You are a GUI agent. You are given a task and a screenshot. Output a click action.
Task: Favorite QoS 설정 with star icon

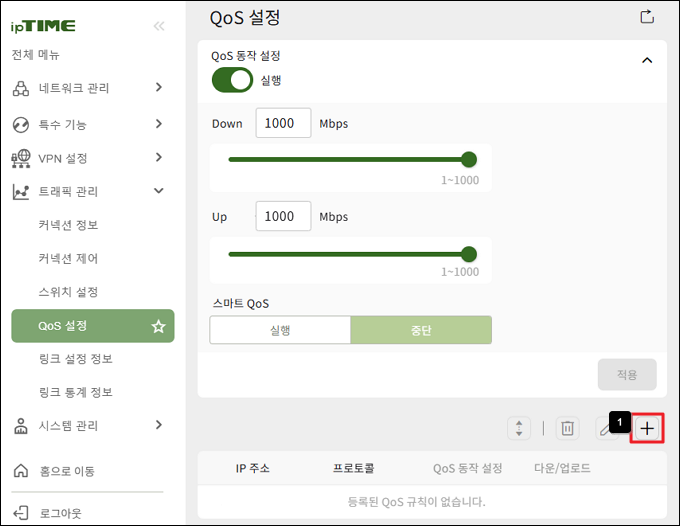coord(158,326)
